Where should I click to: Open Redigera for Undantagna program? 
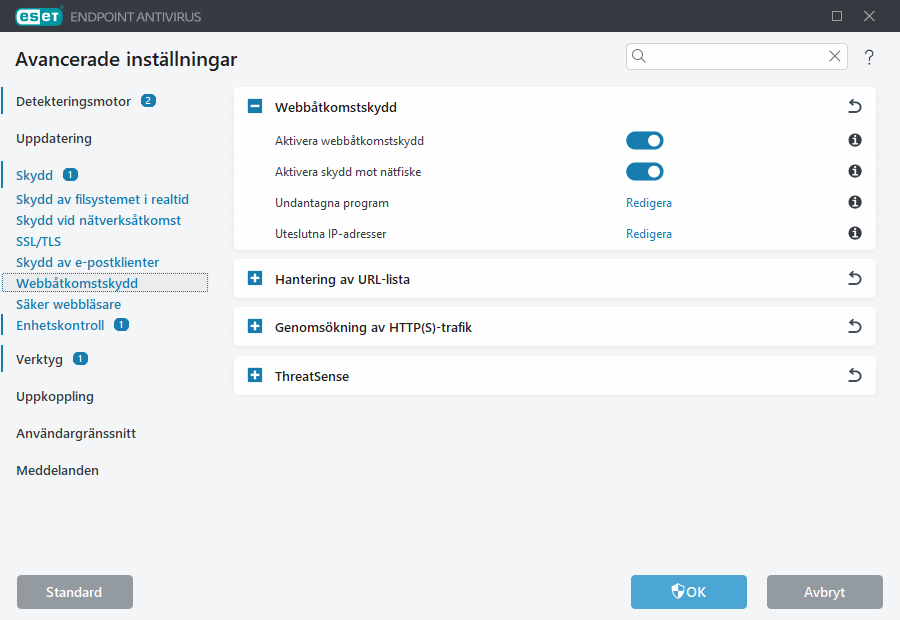pyautogui.click(x=648, y=202)
